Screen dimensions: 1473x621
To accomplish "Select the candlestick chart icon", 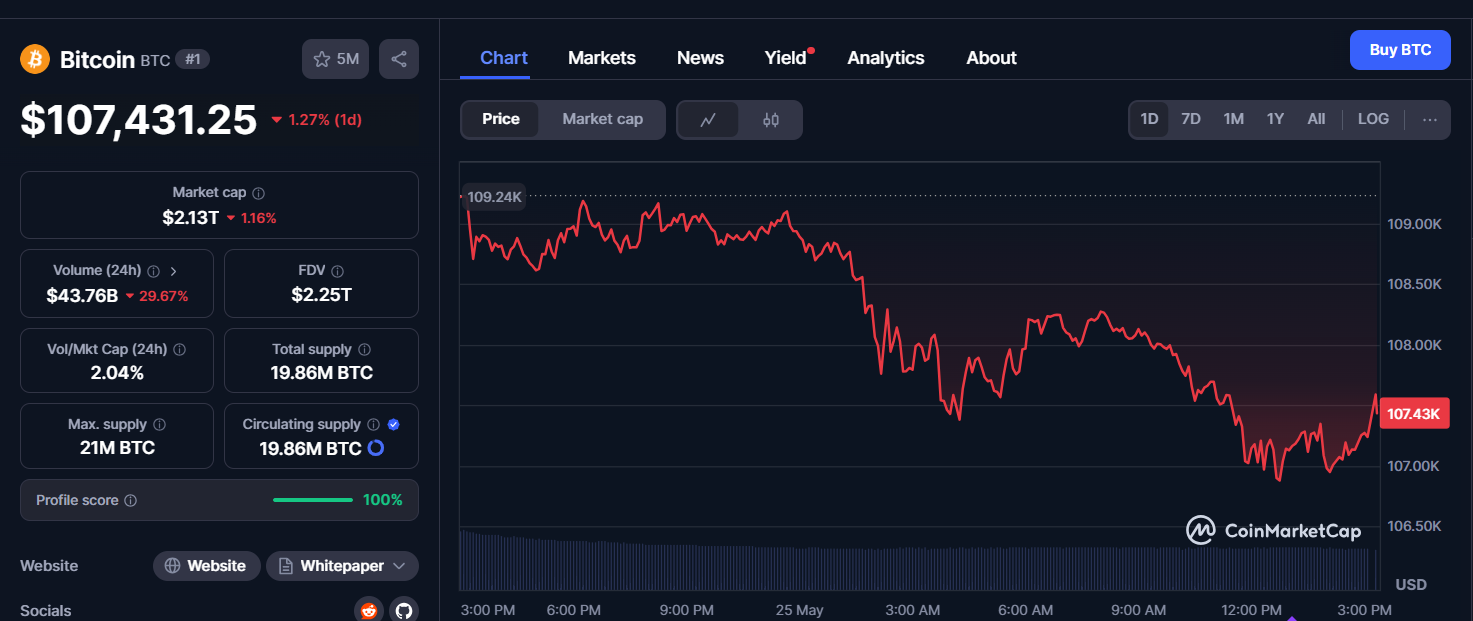I will [x=770, y=120].
